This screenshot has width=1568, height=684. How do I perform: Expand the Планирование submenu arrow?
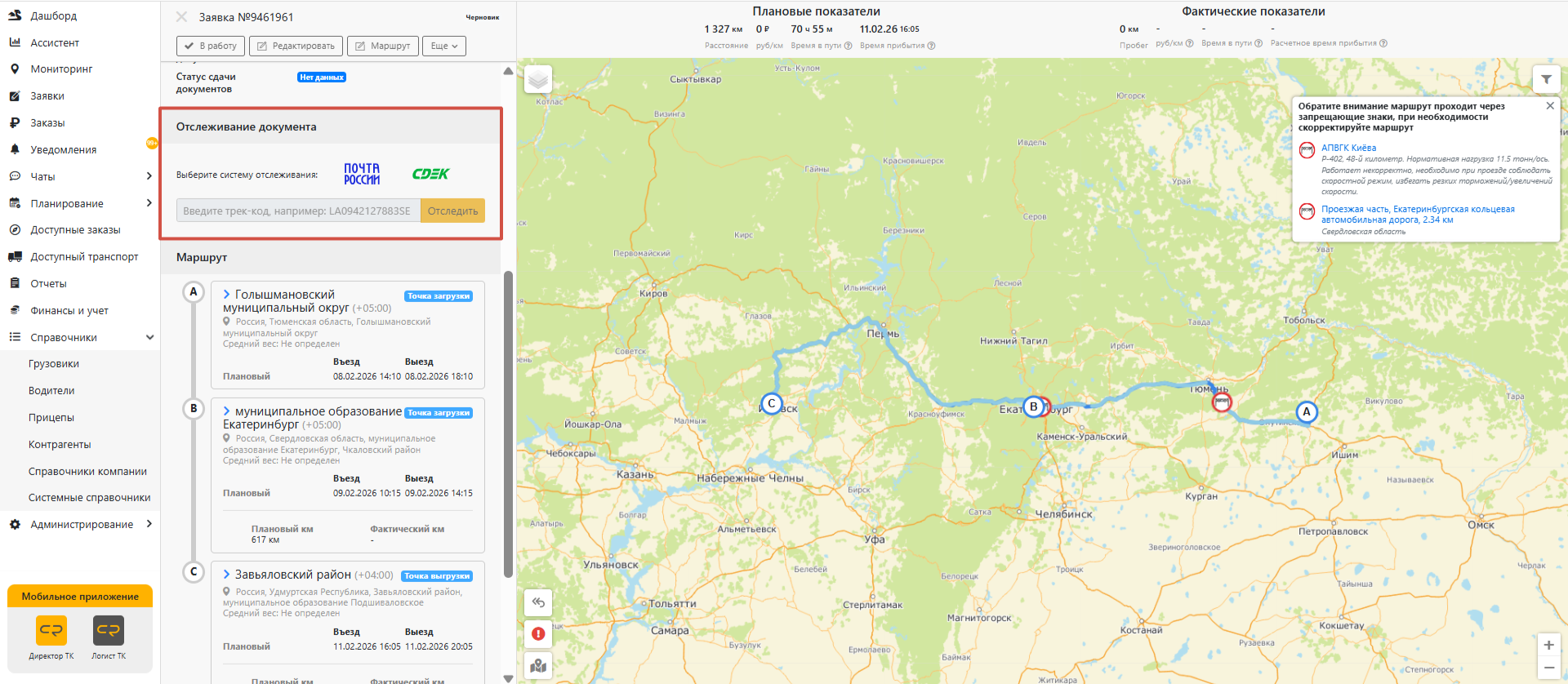pyautogui.click(x=149, y=203)
